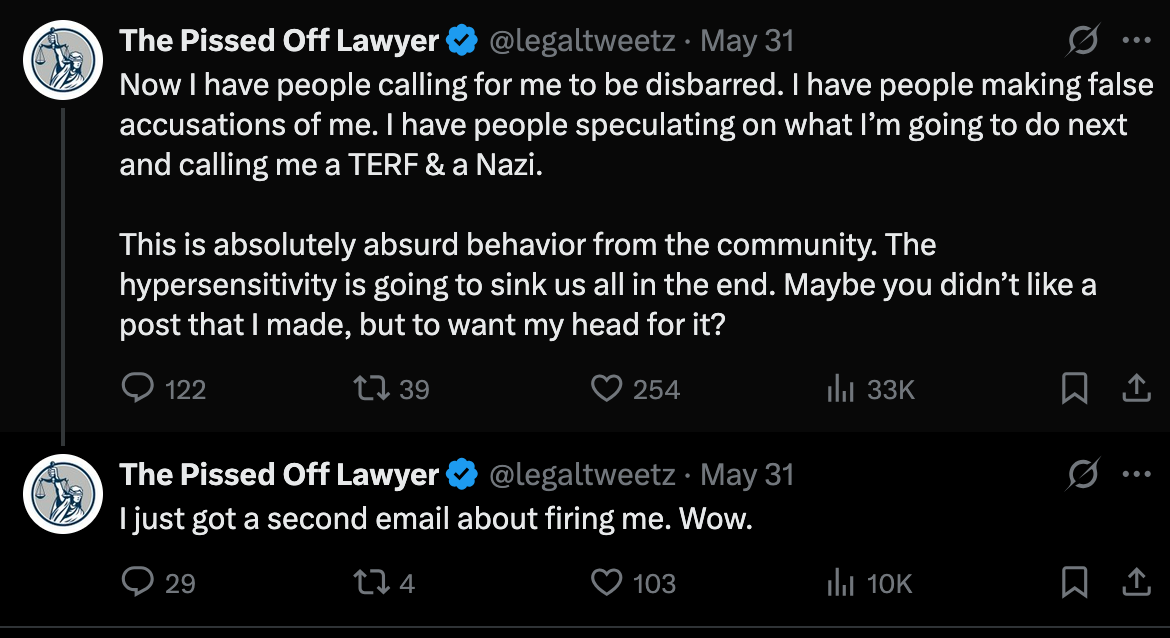Open more options menu on first tweet

click(1136, 40)
